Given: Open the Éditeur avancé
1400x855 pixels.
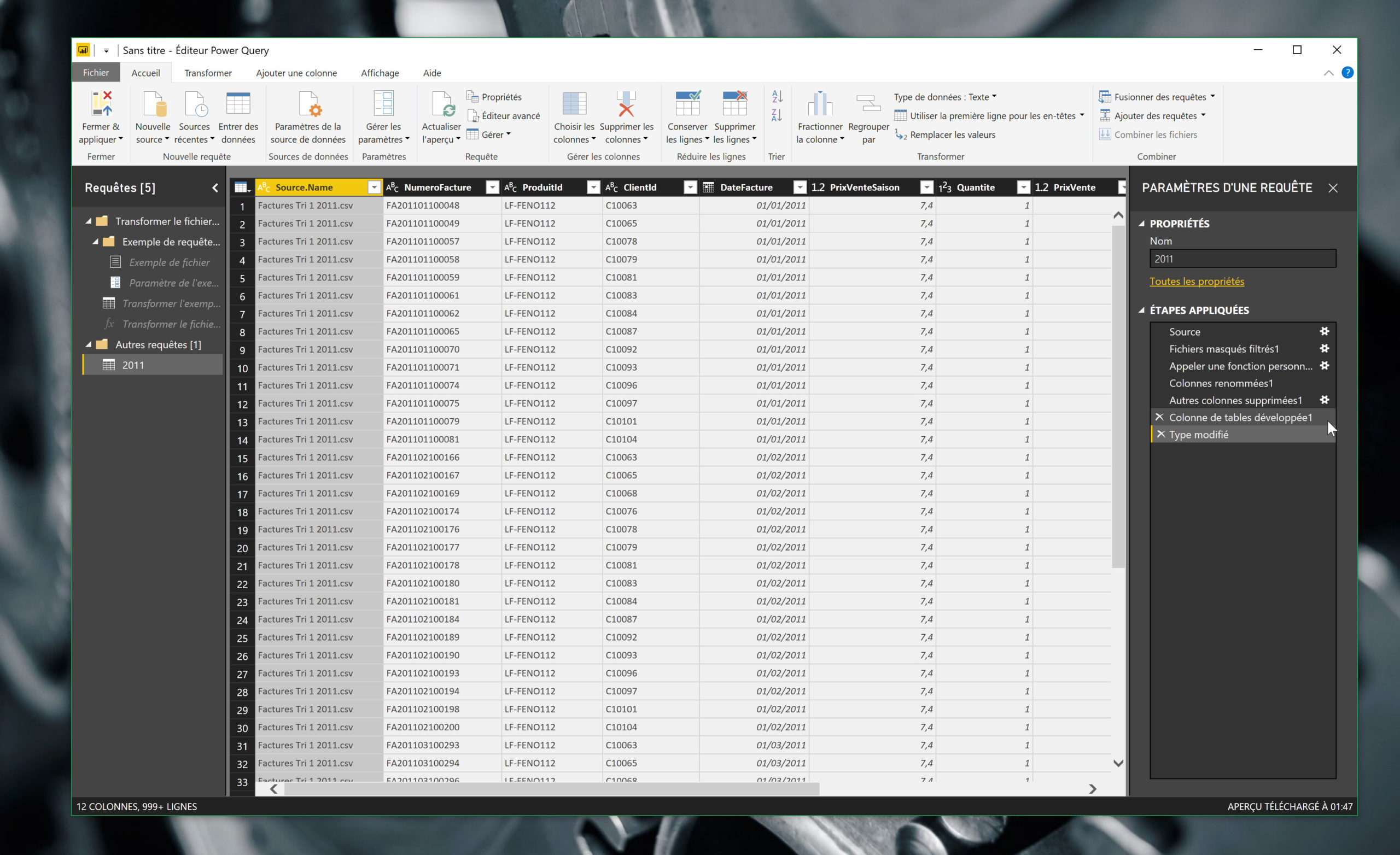Looking at the screenshot, I should click(x=504, y=115).
